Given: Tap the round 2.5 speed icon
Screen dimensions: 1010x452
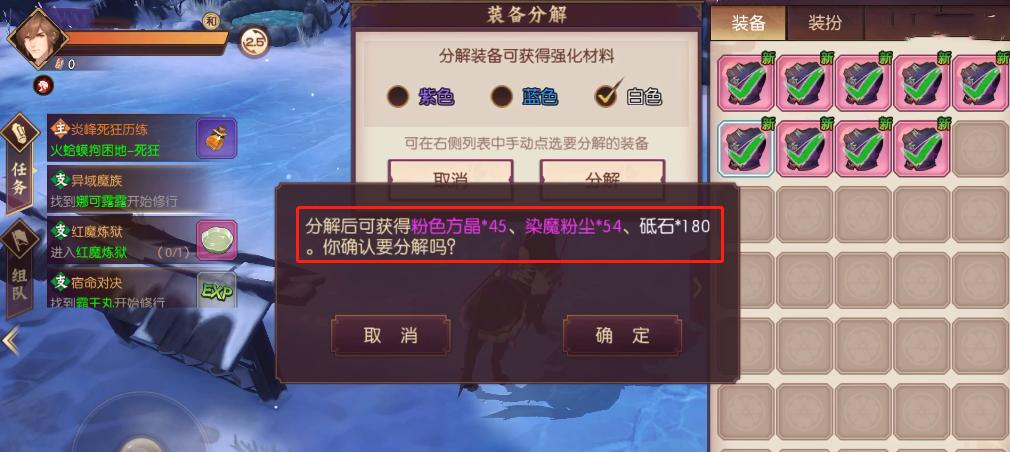Looking at the screenshot, I should pyautogui.click(x=254, y=42).
